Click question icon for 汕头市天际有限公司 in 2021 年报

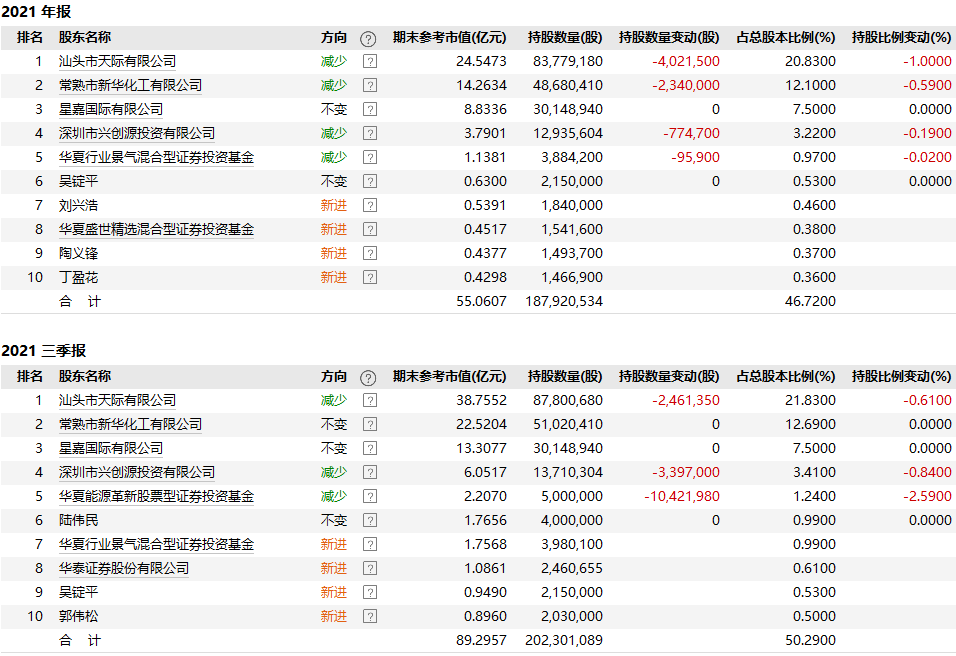[x=369, y=62]
